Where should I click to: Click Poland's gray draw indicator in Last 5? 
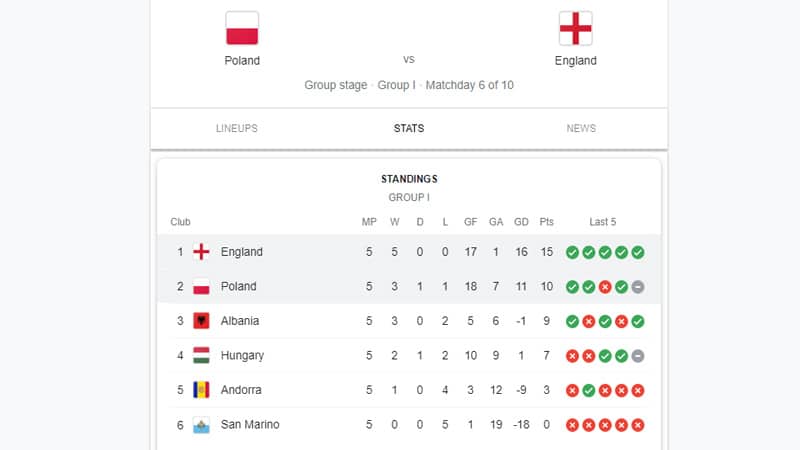[x=638, y=287]
